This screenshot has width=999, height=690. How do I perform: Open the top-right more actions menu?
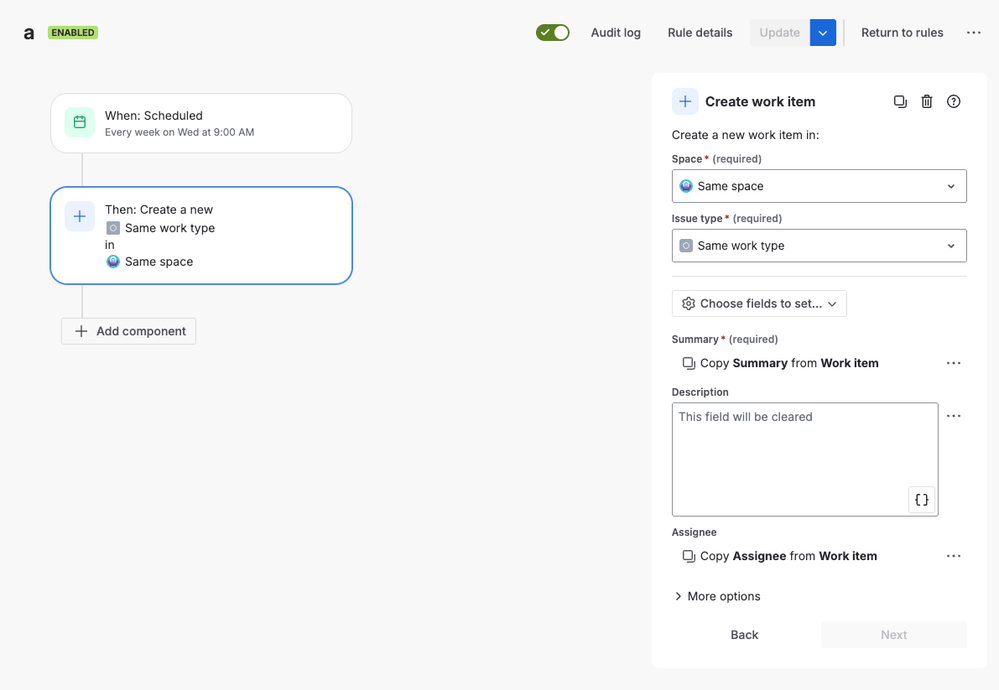pyautogui.click(x=974, y=32)
